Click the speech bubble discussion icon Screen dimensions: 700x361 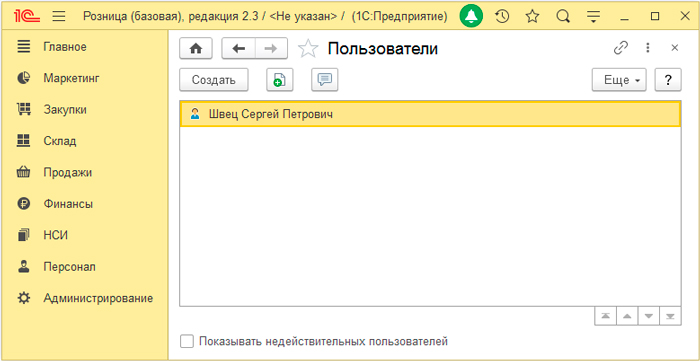tap(325, 80)
